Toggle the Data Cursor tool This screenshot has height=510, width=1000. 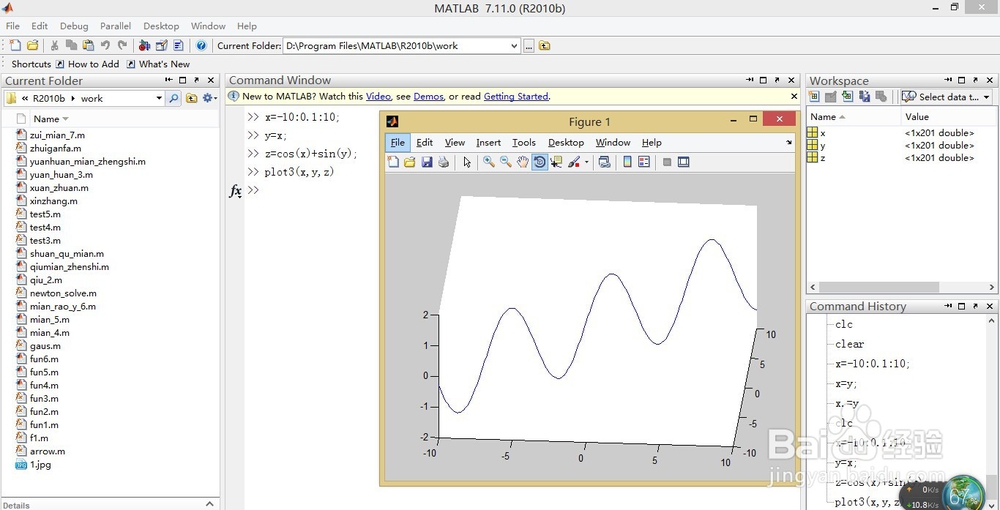[556, 162]
